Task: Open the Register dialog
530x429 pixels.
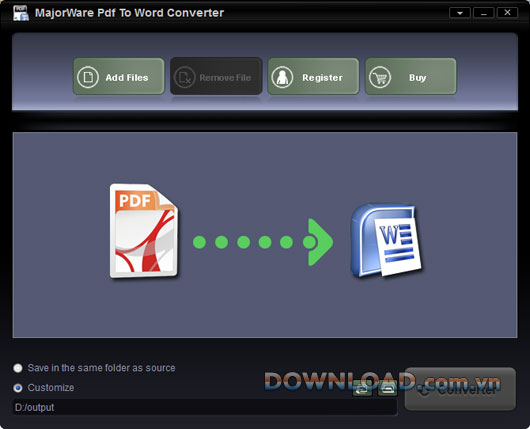Action: coord(313,76)
